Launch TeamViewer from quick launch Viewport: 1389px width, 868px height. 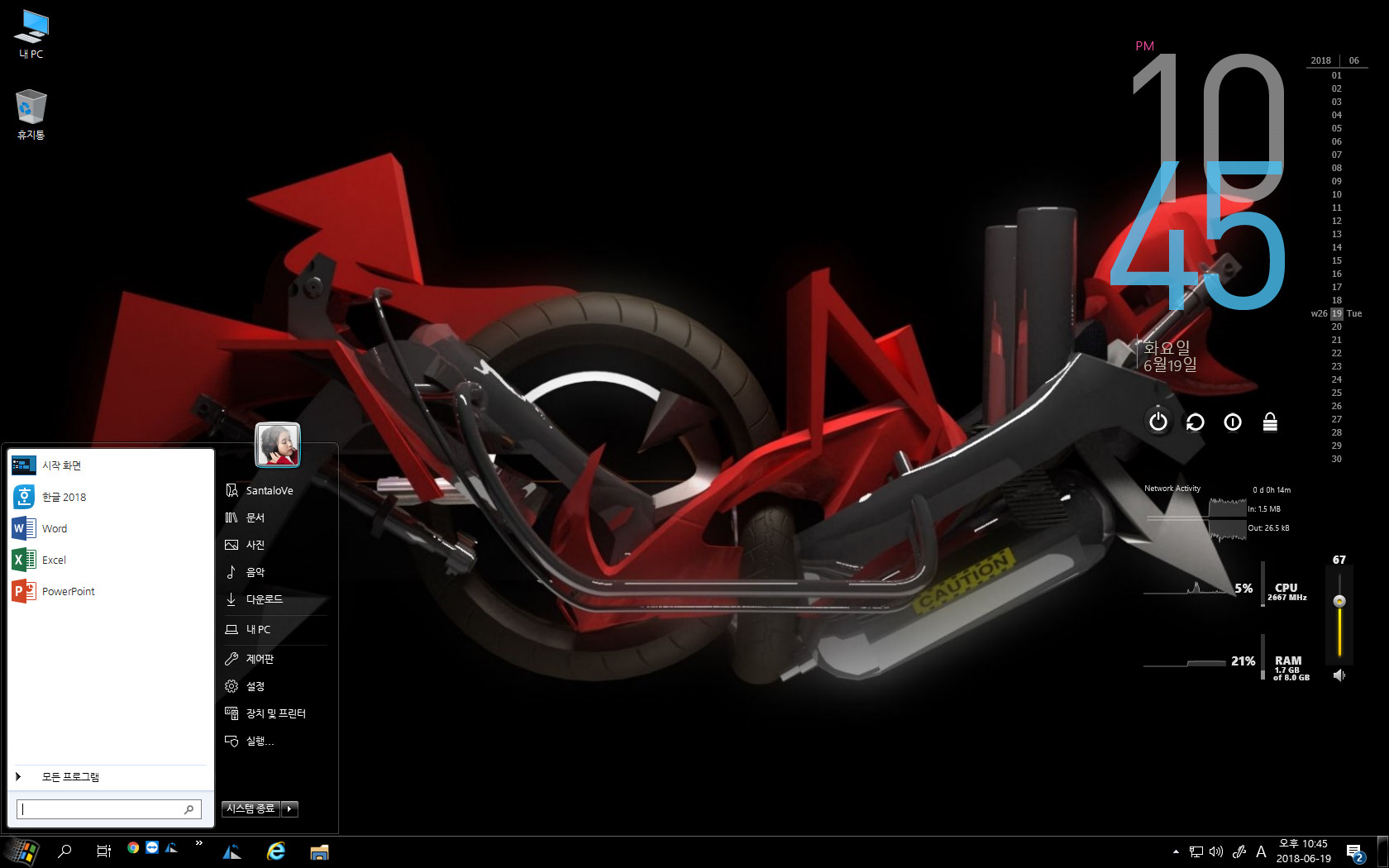point(152,847)
